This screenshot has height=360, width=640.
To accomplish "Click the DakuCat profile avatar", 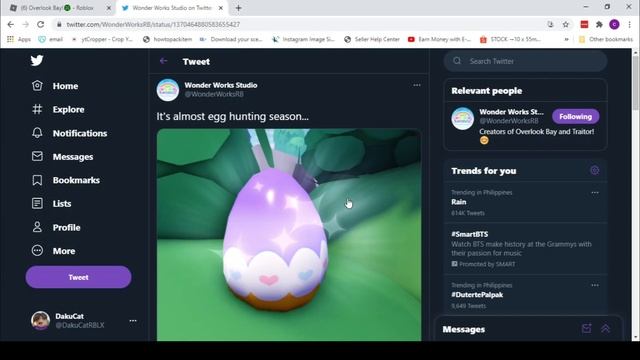I will (40, 320).
